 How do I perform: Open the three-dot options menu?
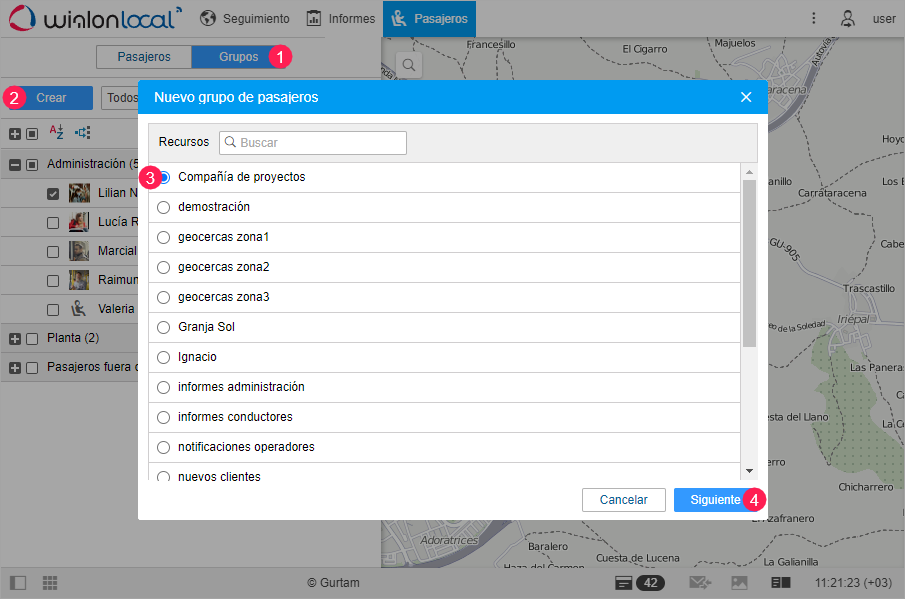(x=814, y=18)
